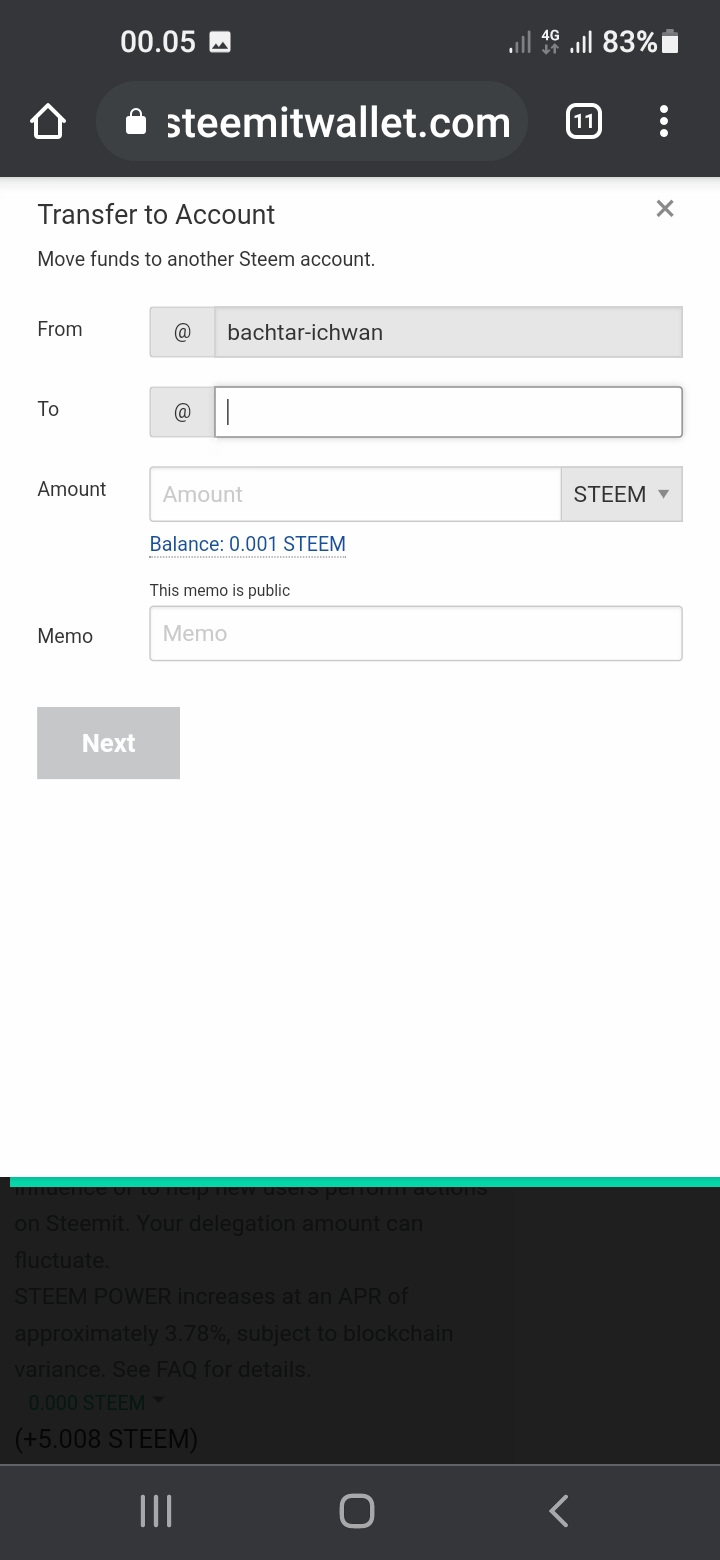Open the STEEM currency dropdown
This screenshot has width=720, height=1560.
tap(621, 494)
